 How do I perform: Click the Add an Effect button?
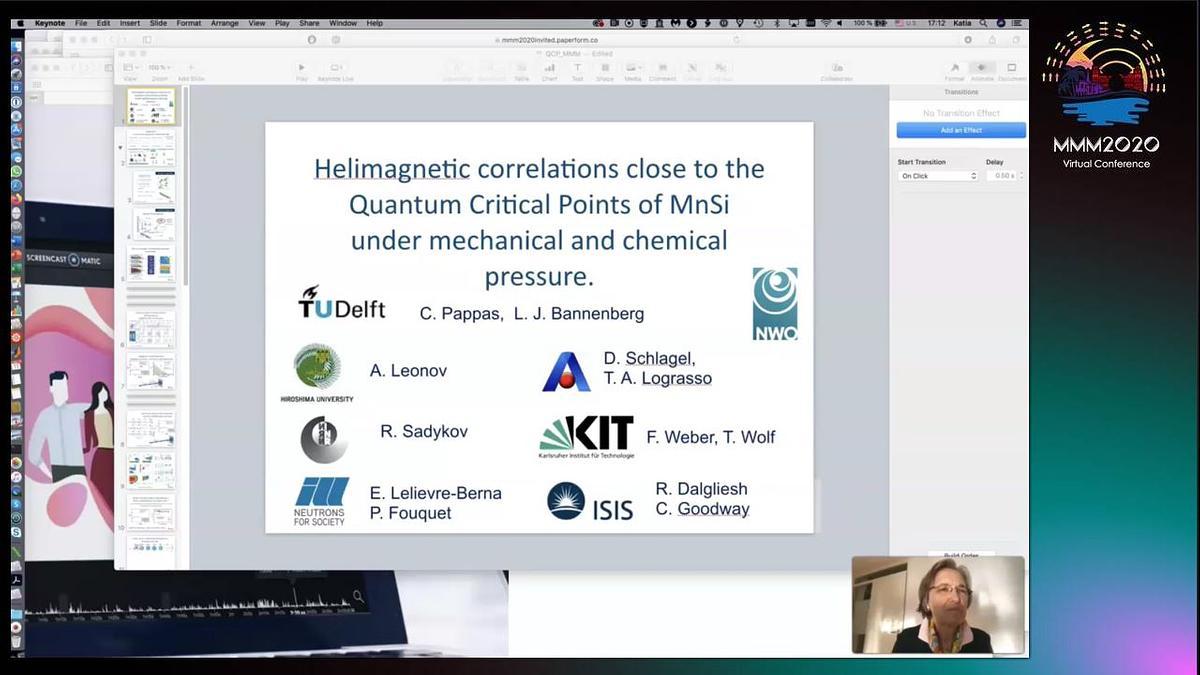click(x=961, y=130)
